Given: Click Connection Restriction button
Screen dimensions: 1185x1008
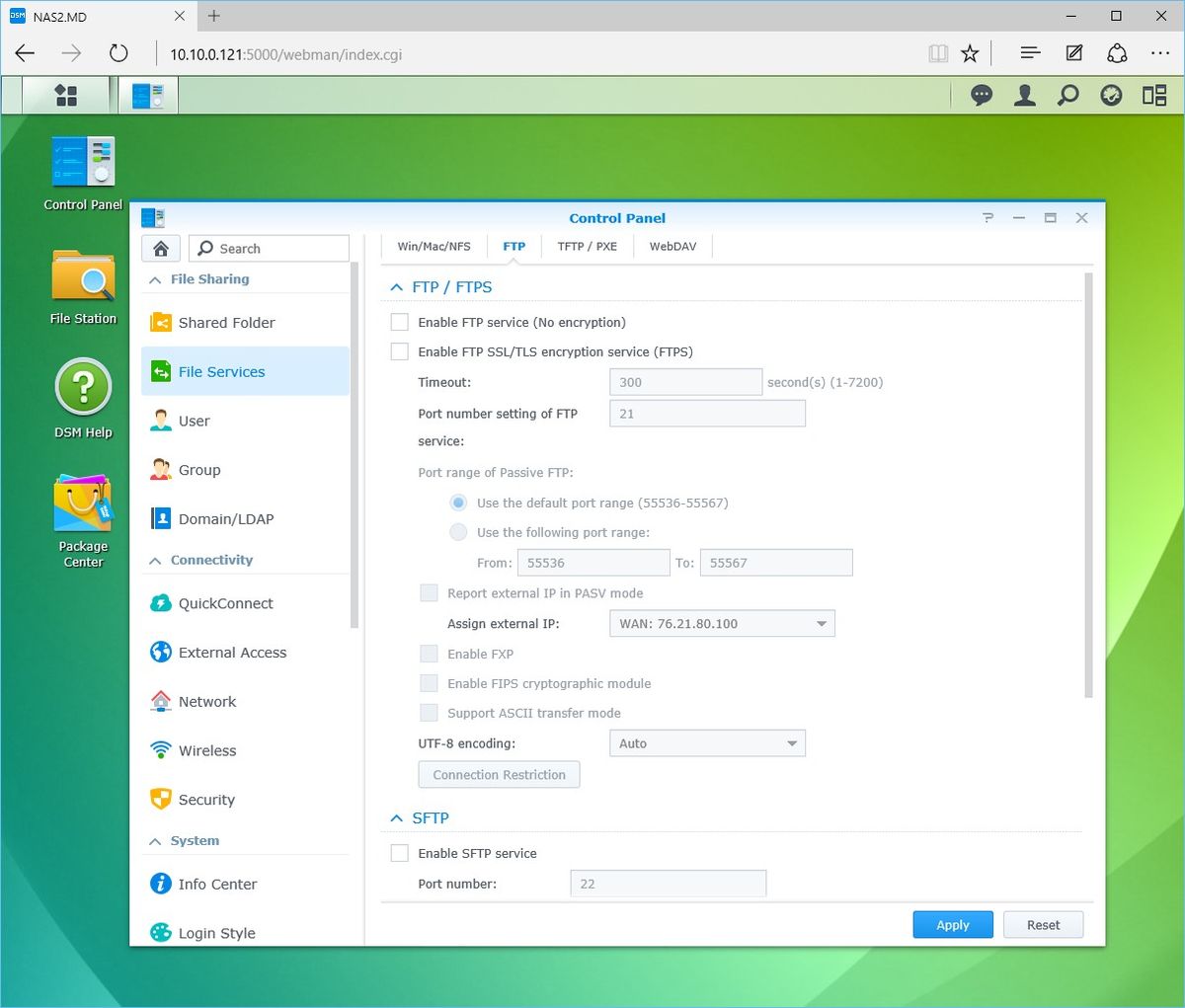Looking at the screenshot, I should (499, 775).
